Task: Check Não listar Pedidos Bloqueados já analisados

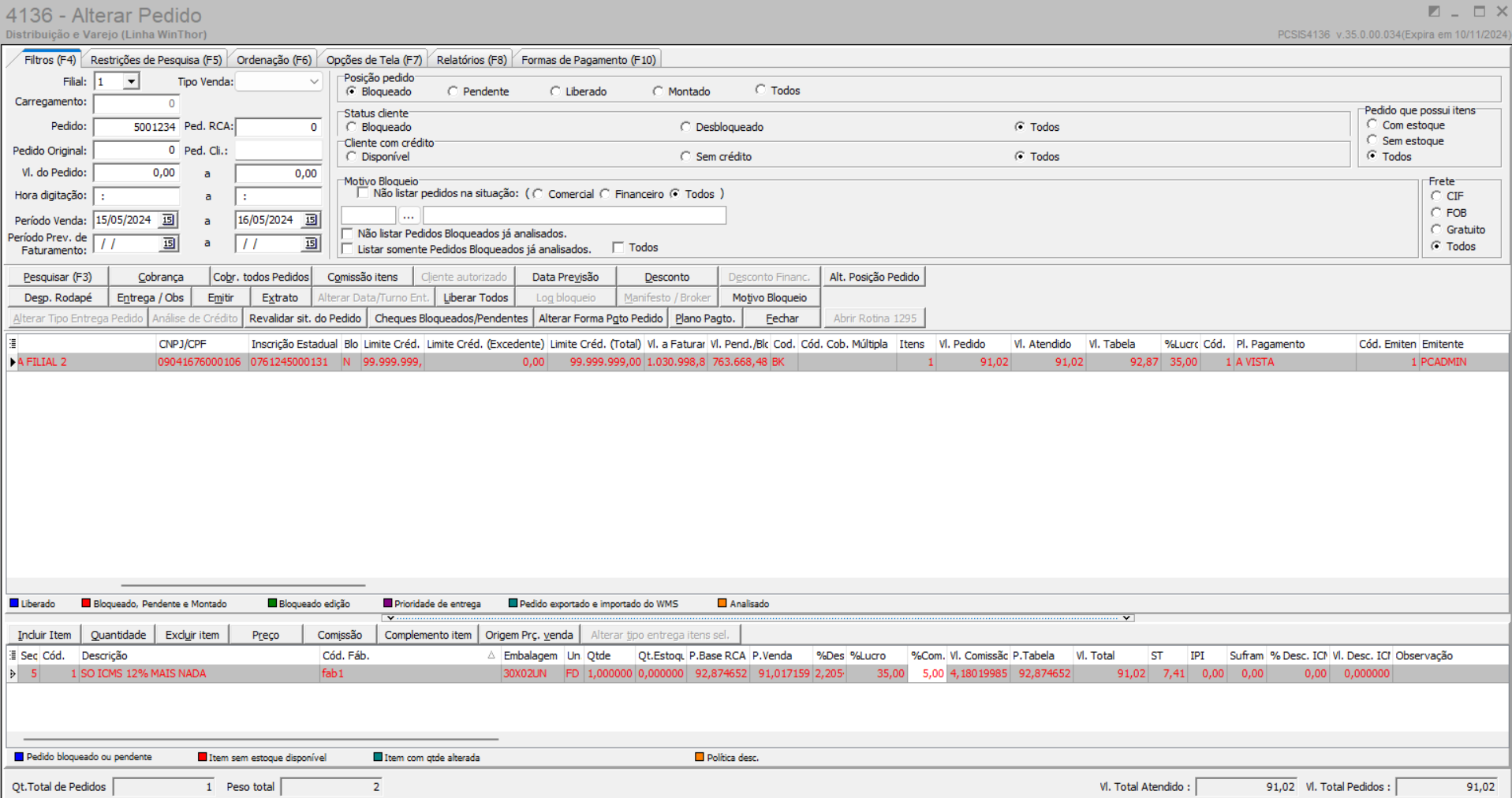Action: (x=347, y=233)
